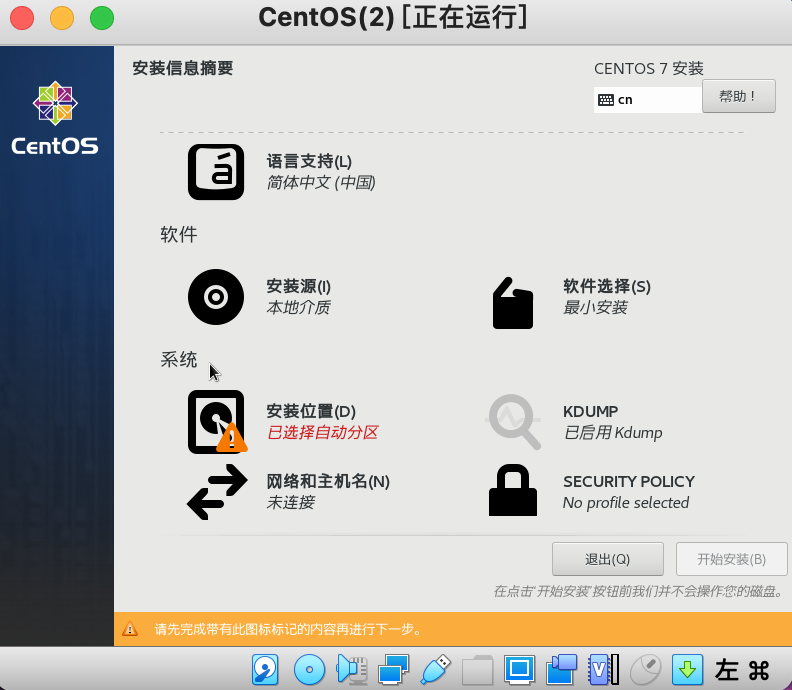The height and width of the screenshot is (690, 792).
Task: Click VirtualBox hard disk activity icon
Action: 265,670
